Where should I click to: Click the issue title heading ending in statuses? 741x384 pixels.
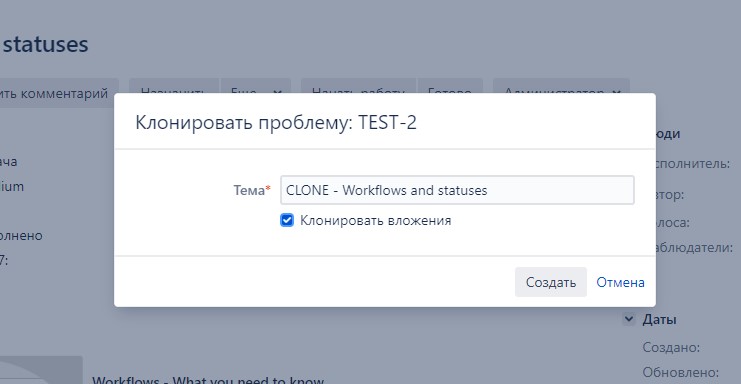44,45
